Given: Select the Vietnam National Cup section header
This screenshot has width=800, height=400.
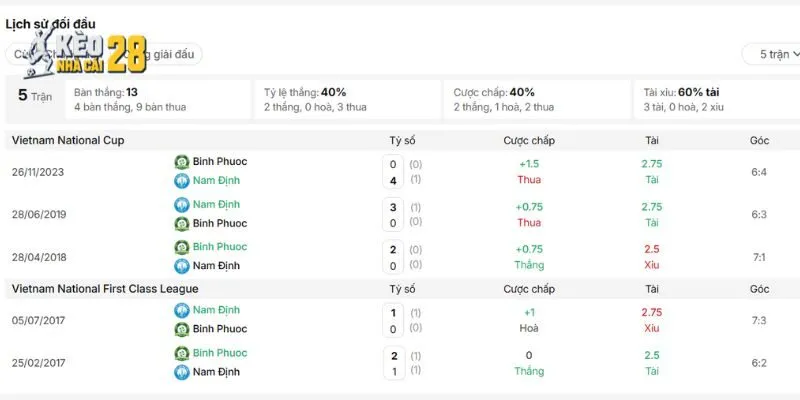Looking at the screenshot, I should click(x=68, y=140).
